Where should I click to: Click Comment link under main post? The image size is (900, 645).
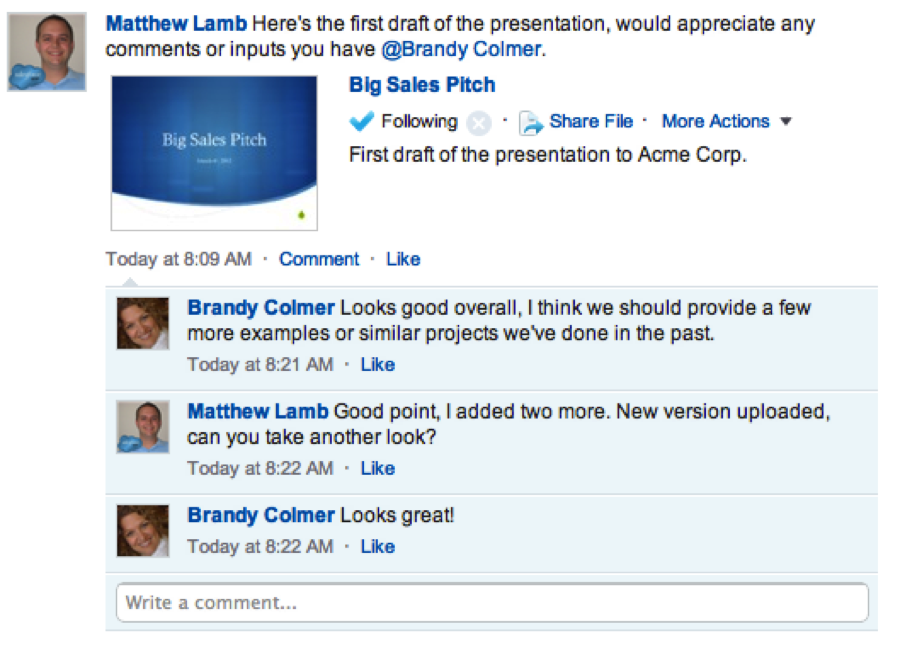[x=319, y=259]
